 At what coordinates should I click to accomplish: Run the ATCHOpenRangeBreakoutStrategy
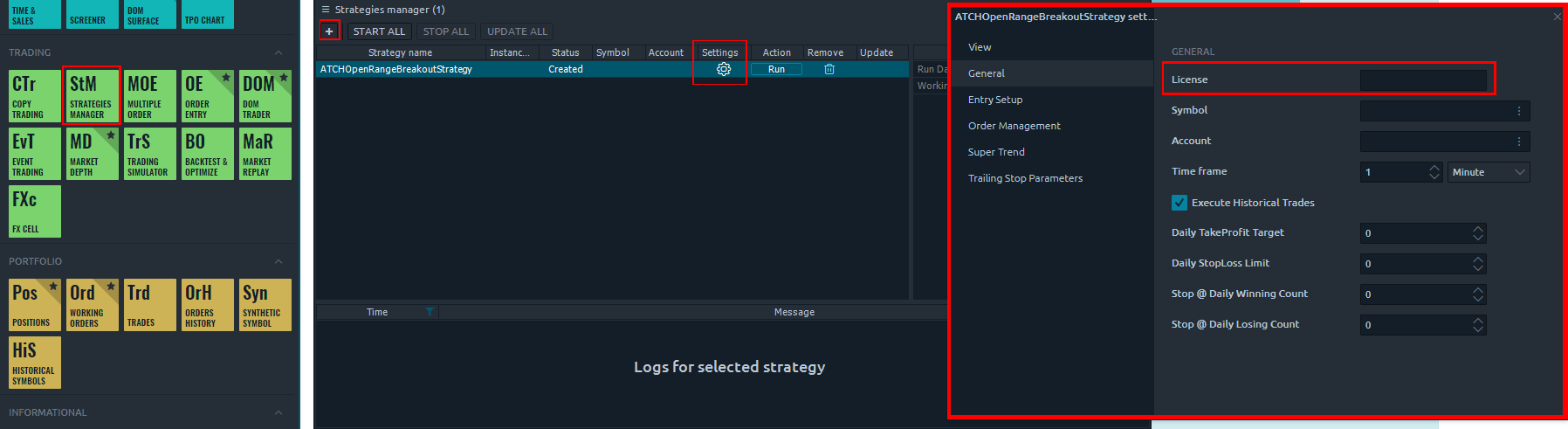point(776,69)
